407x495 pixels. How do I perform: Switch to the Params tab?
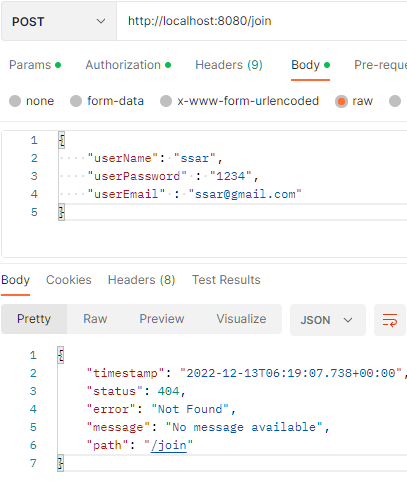pos(35,65)
